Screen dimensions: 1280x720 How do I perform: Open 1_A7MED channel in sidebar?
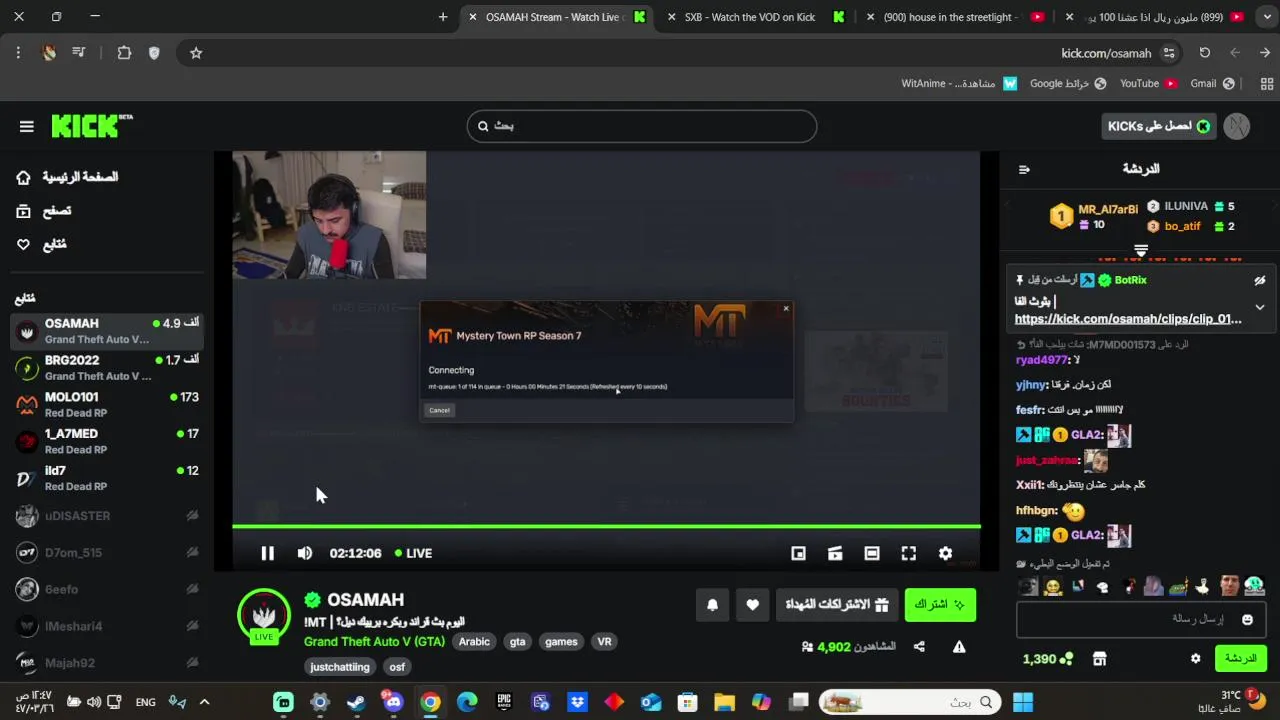[x=107, y=441]
